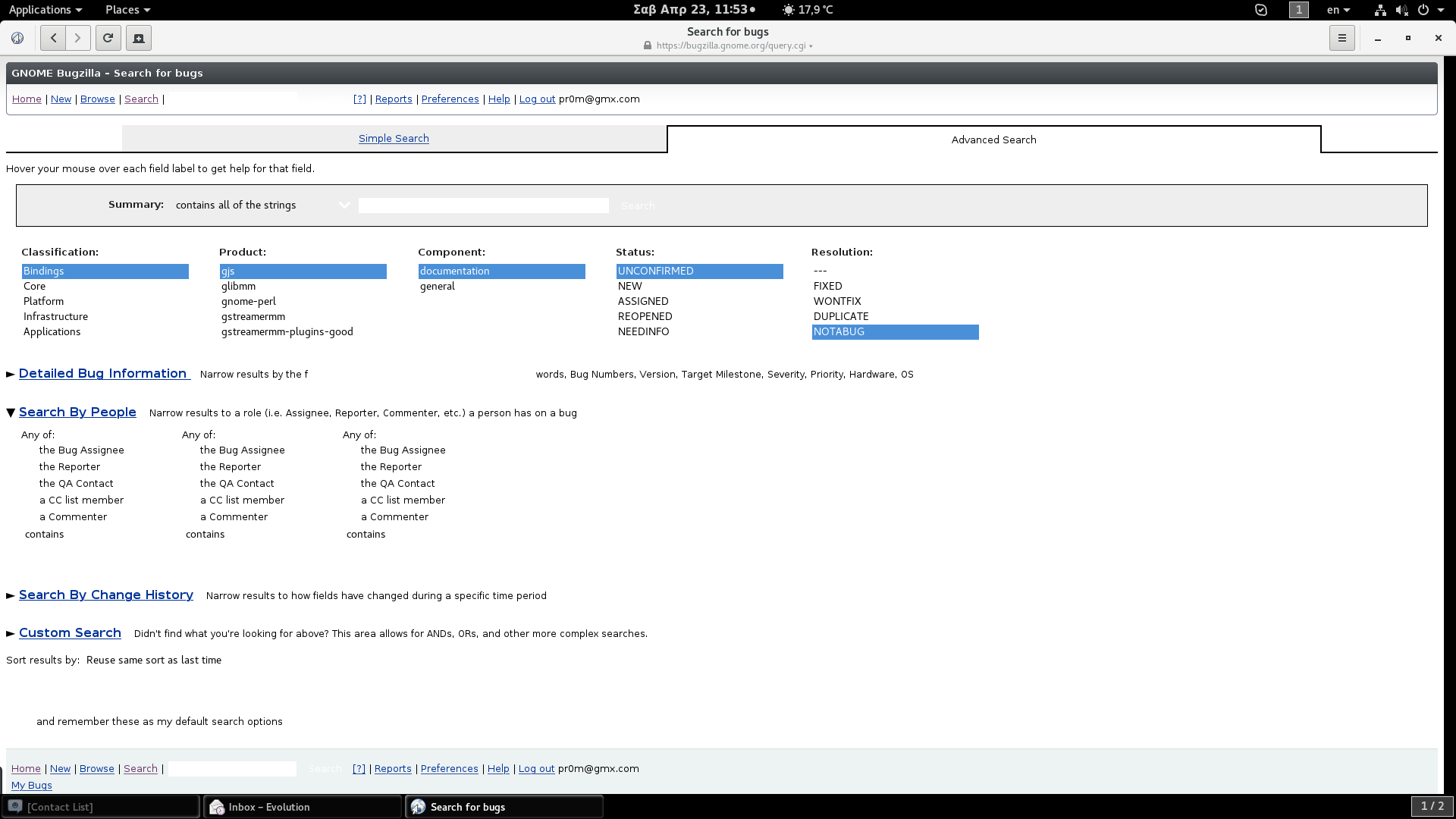This screenshot has height=819, width=1456.
Task: Select Core in the Classification list
Action: [105, 286]
